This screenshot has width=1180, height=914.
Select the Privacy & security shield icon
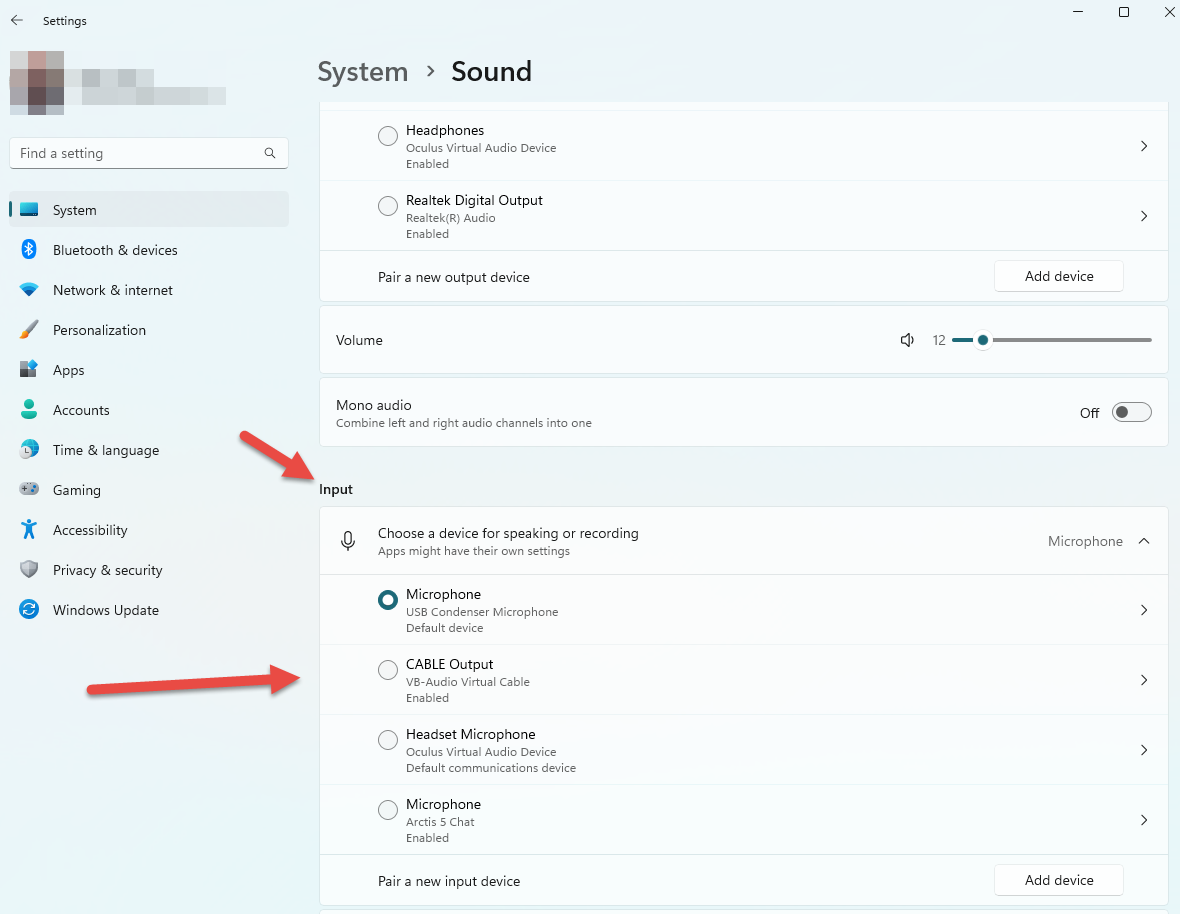(28, 570)
